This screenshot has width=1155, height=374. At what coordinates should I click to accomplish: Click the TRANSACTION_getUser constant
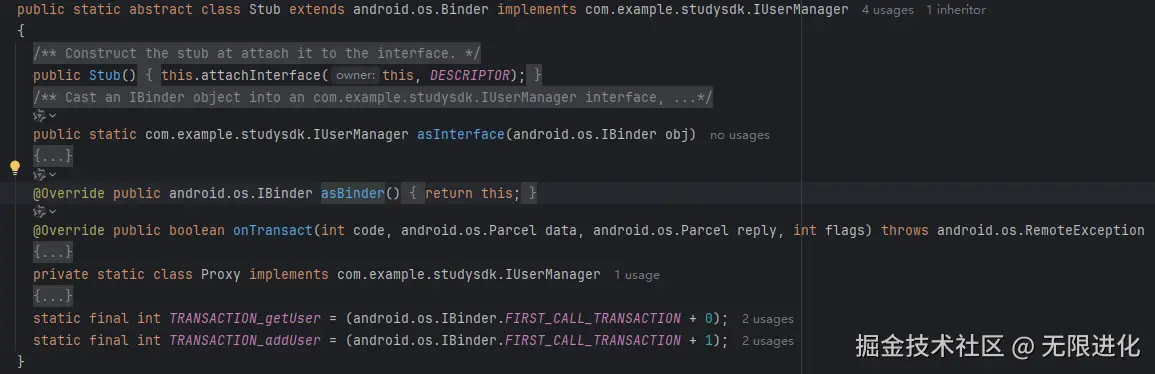coord(245,319)
